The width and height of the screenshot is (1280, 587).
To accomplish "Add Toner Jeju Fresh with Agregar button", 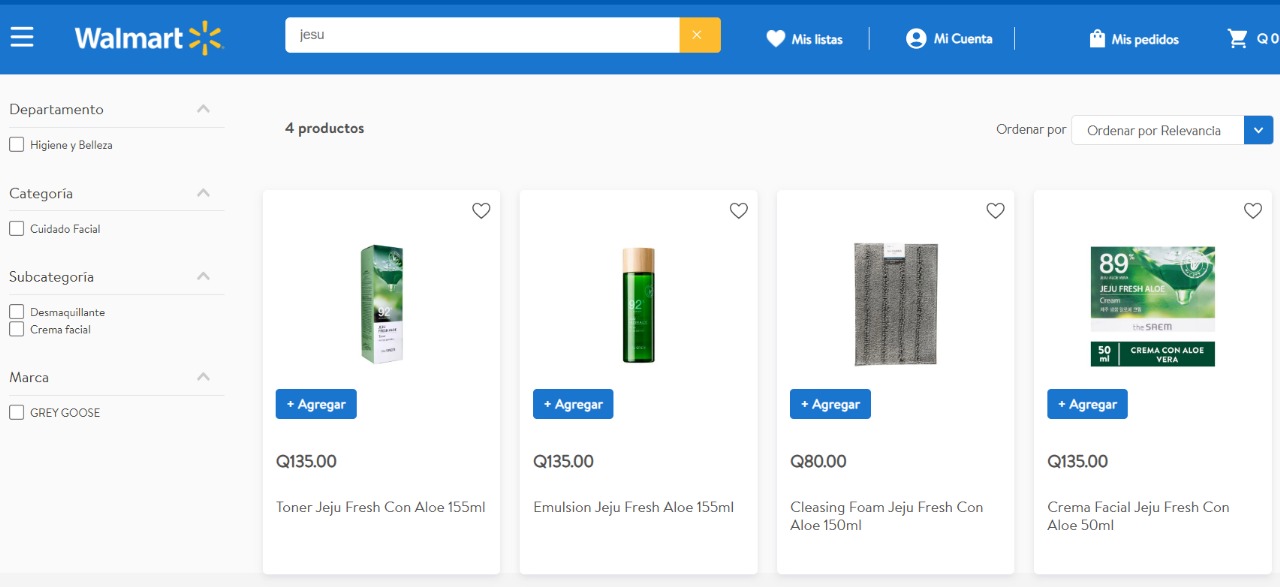I will pos(316,404).
